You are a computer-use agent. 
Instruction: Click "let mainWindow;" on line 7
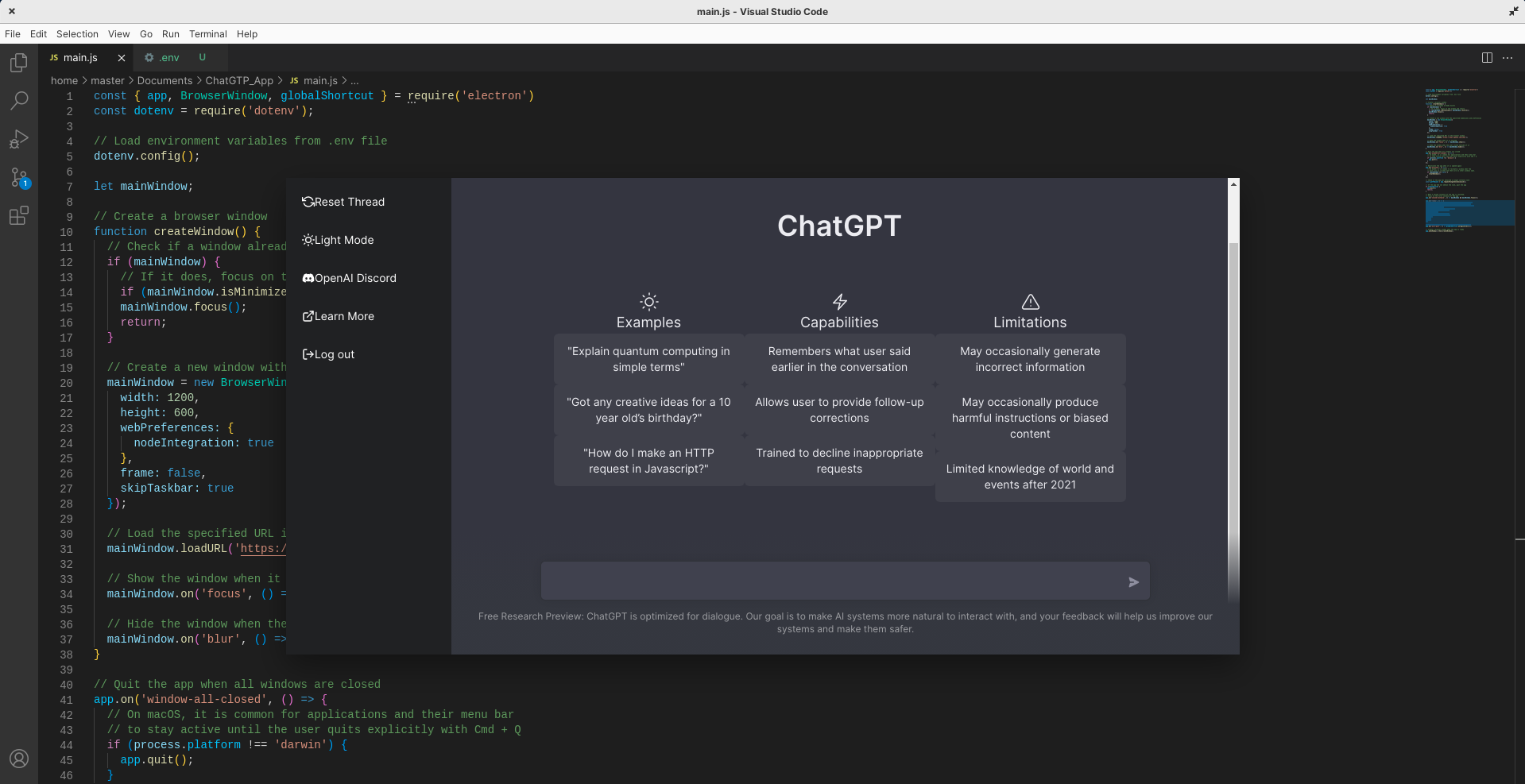pyautogui.click(x=143, y=187)
